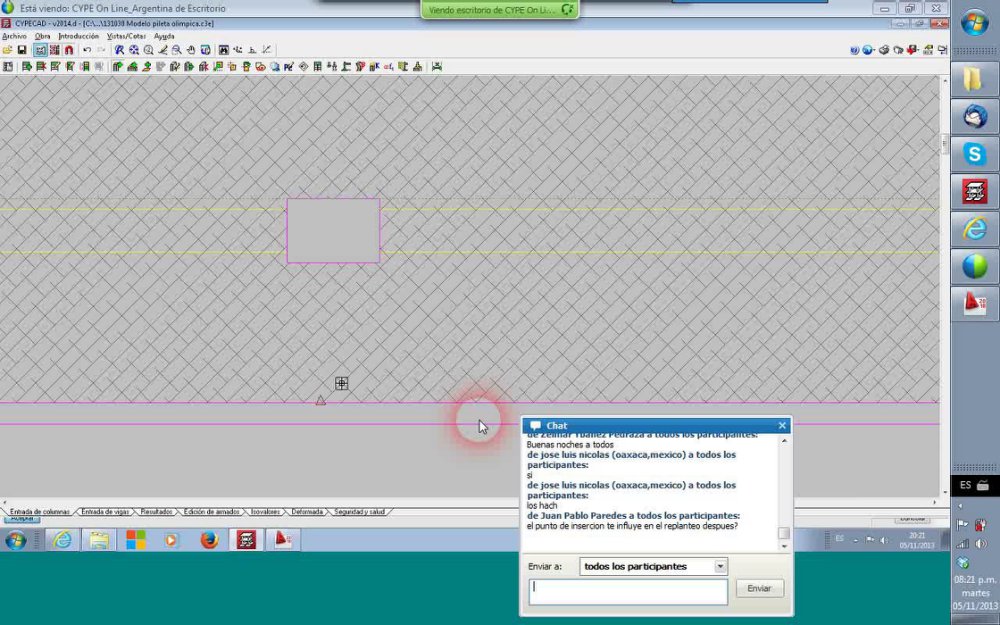Image resolution: width=1000 pixels, height=625 pixels.
Task: Click the green 'Viendo escritorio' session button
Action: click(x=499, y=10)
